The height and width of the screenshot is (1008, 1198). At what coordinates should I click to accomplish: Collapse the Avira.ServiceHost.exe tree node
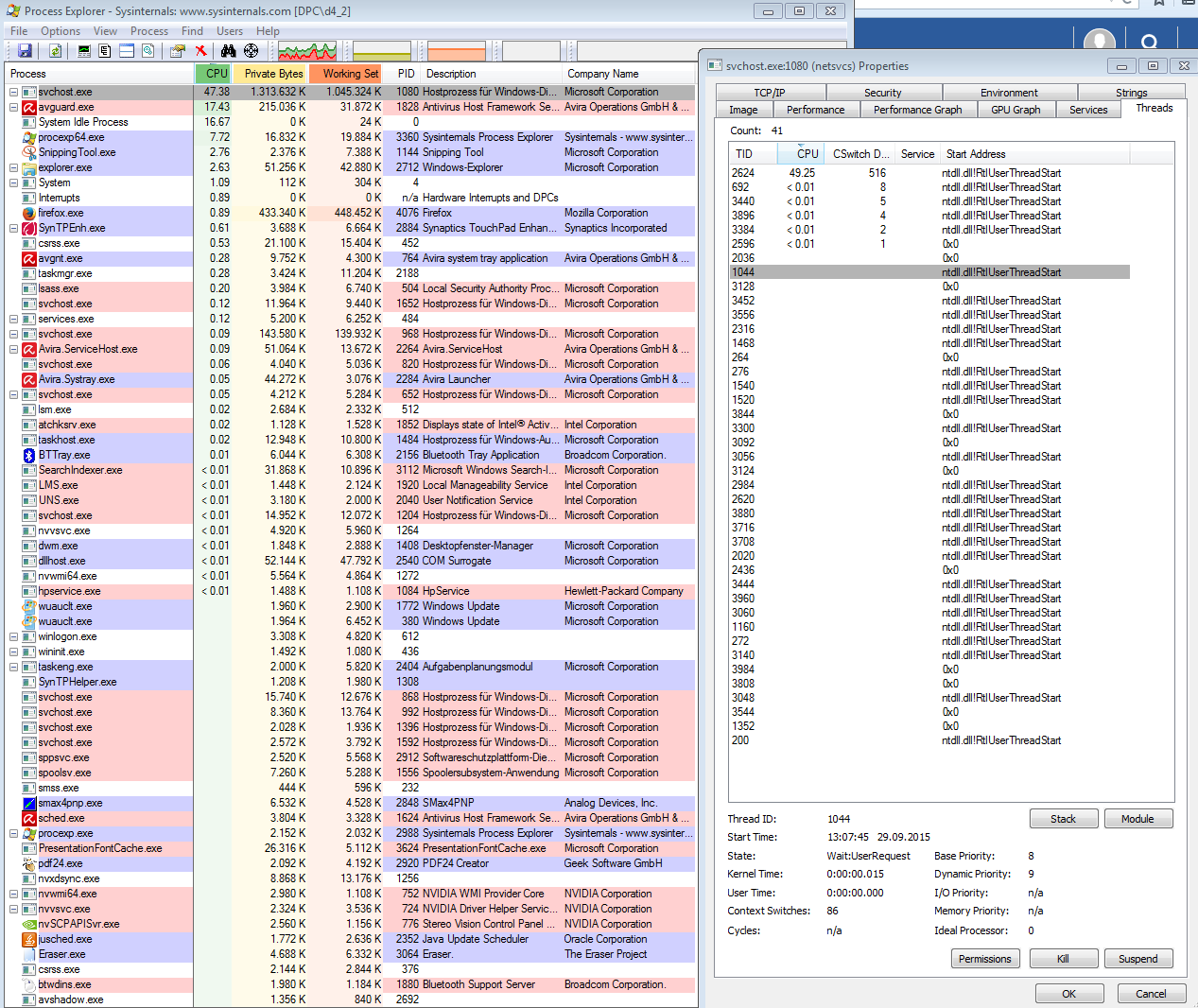pos(14,349)
